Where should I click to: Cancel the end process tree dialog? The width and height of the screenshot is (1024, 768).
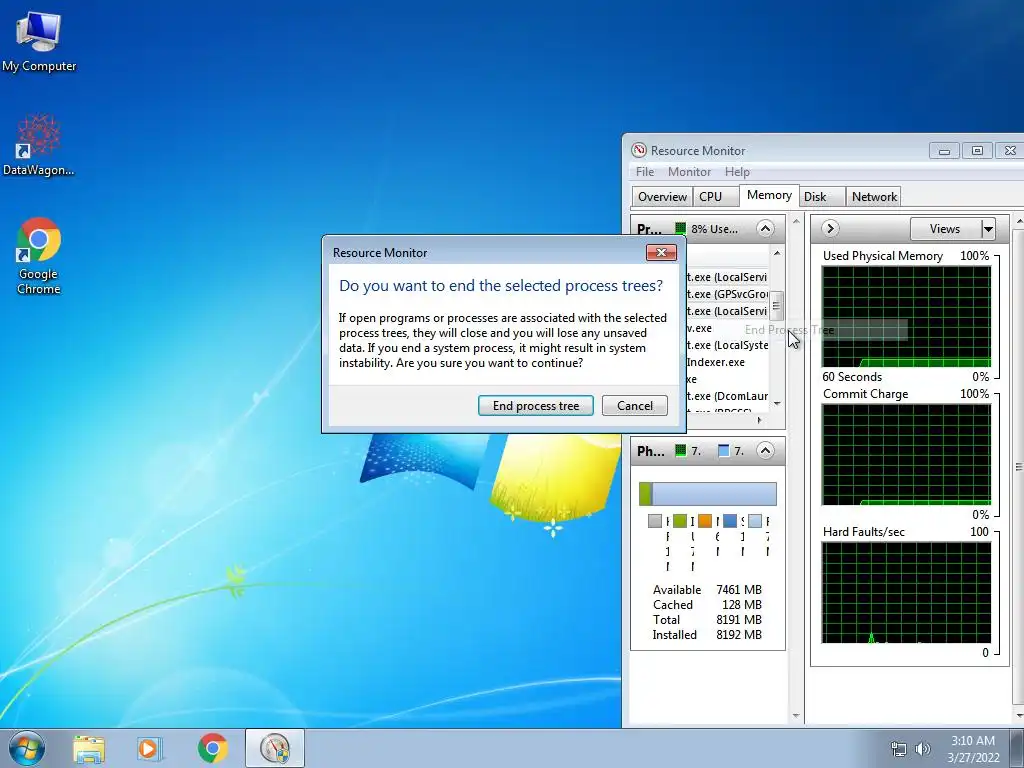point(635,406)
